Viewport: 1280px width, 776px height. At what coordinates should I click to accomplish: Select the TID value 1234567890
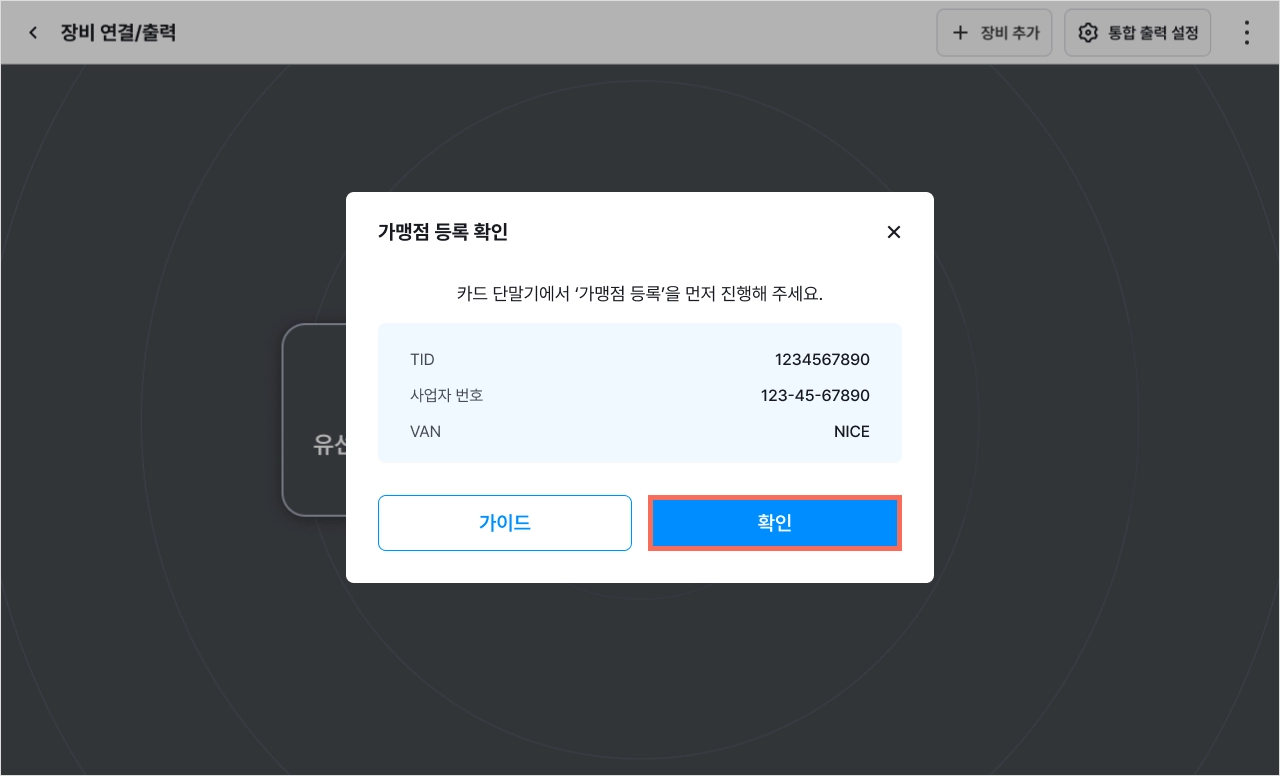point(822,360)
